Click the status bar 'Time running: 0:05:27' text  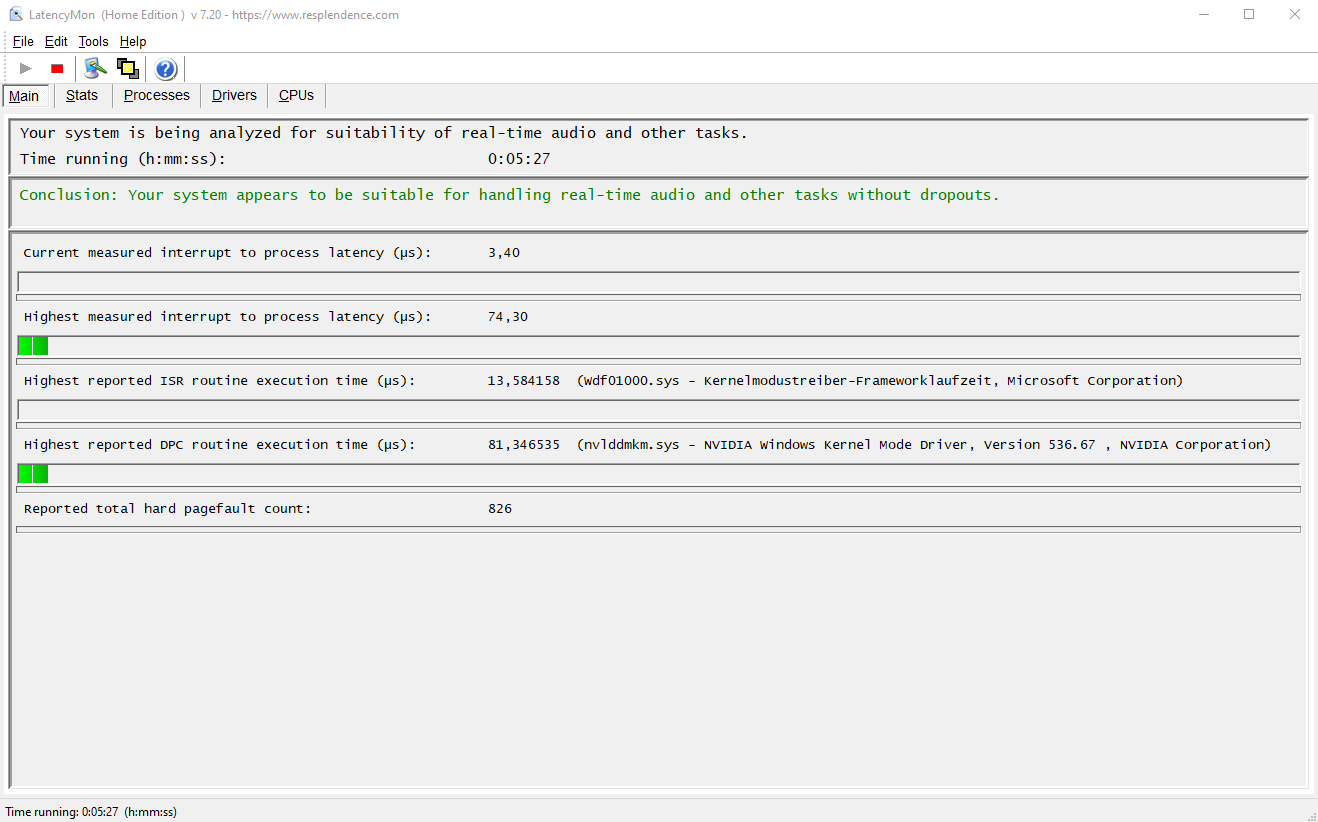click(91, 812)
